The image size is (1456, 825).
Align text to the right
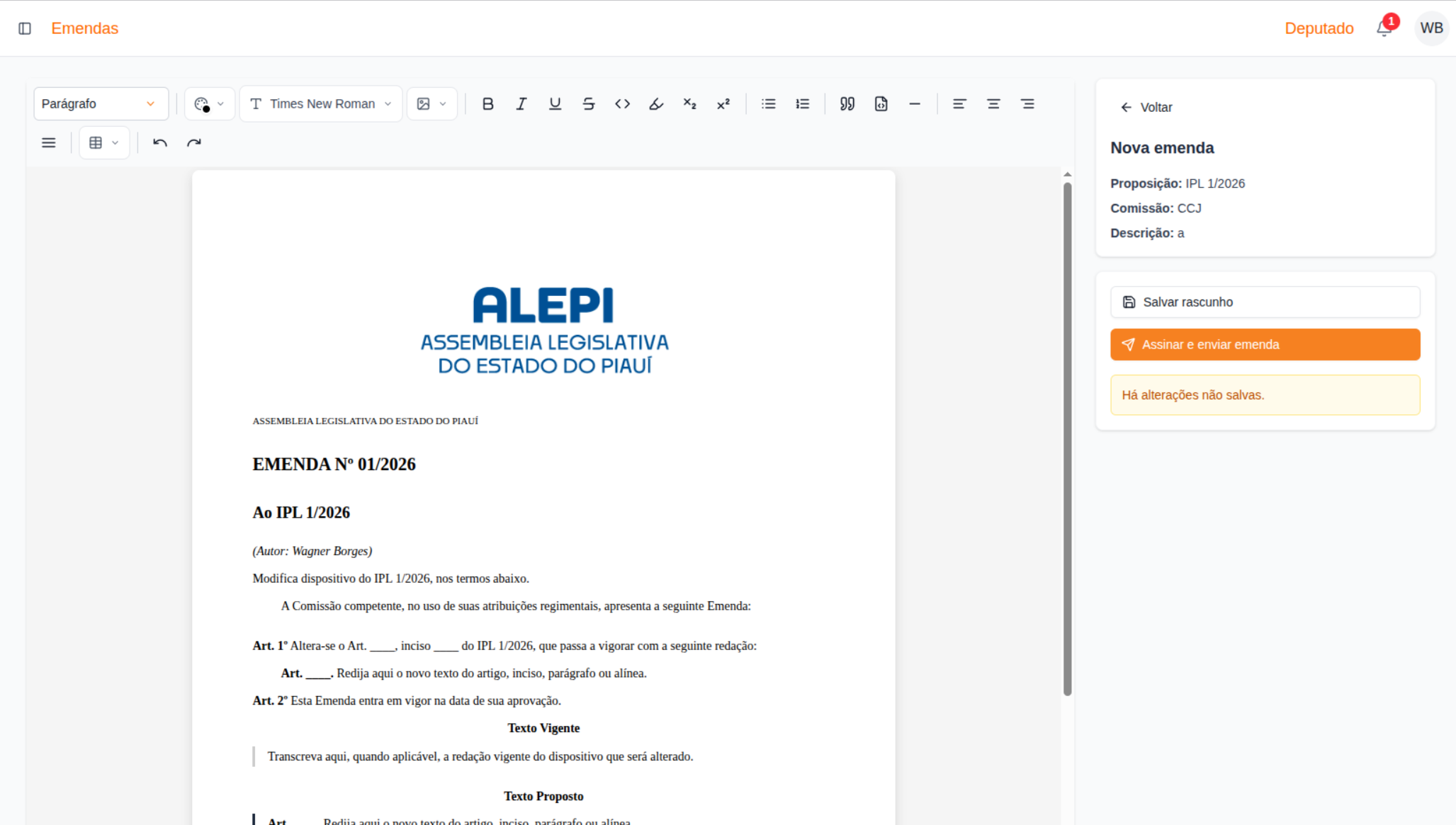(1027, 104)
